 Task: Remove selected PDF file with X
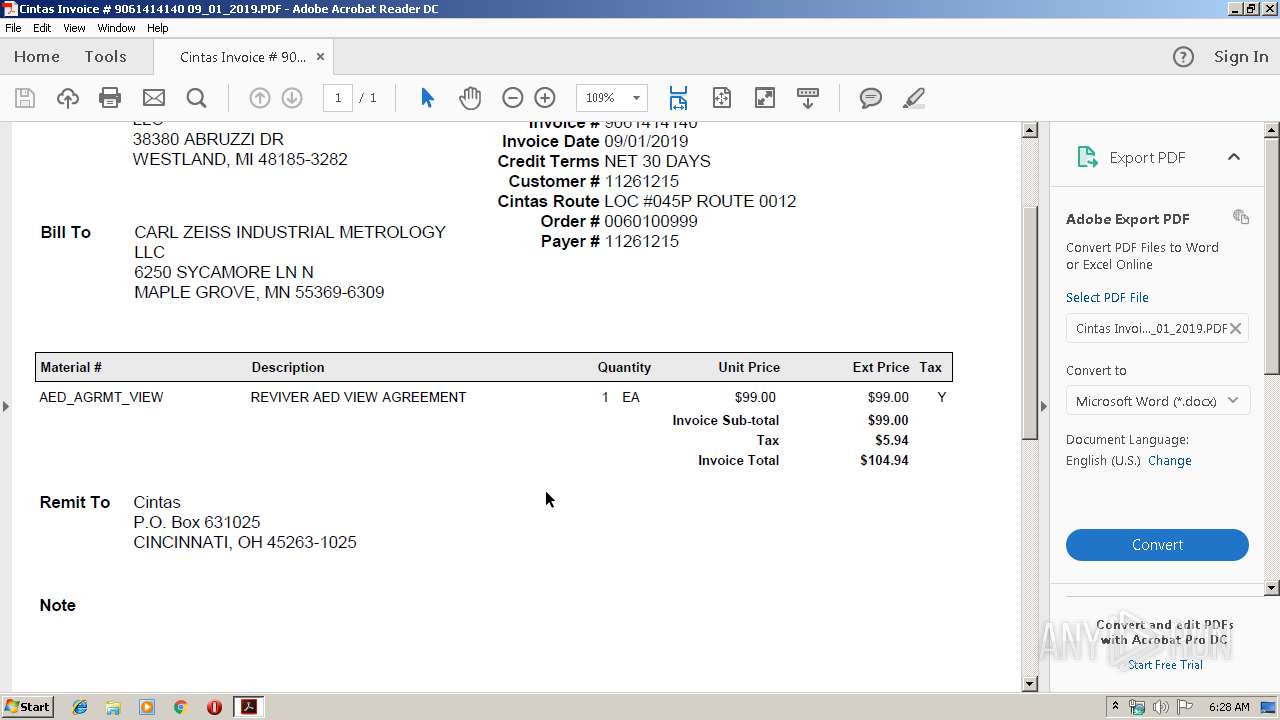coord(1236,328)
